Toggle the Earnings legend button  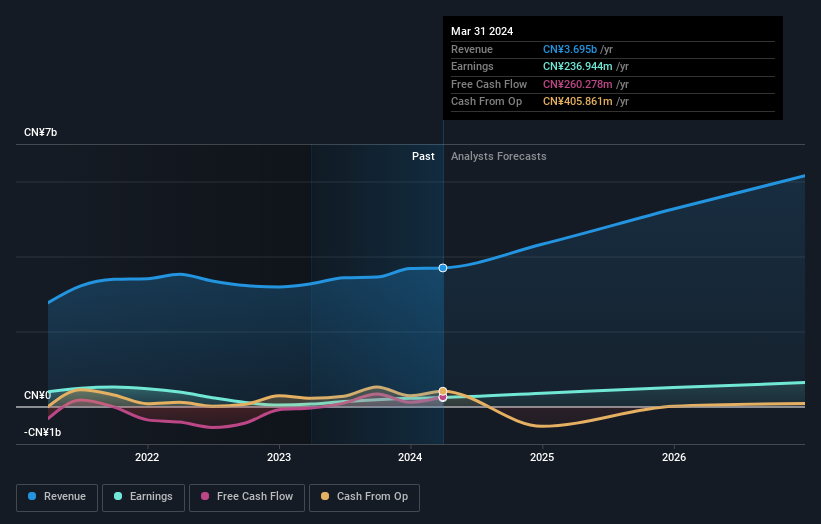point(143,497)
